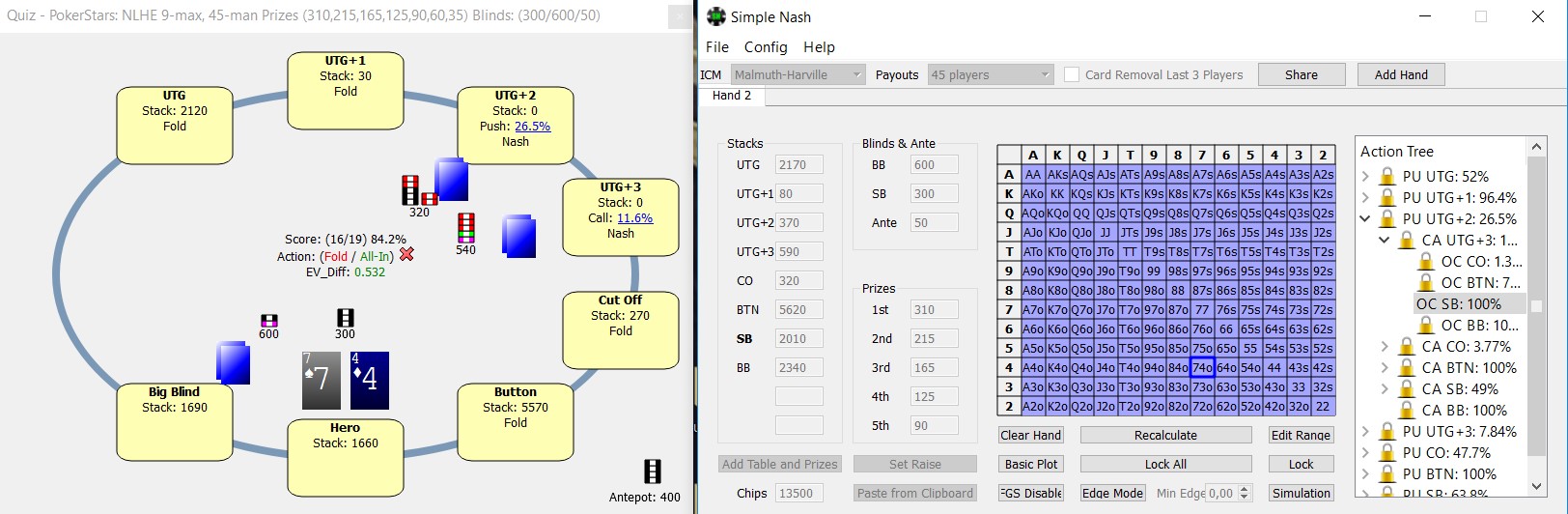The width and height of the screenshot is (1568, 514).
Task: Click the Share button
Action: click(x=1301, y=74)
